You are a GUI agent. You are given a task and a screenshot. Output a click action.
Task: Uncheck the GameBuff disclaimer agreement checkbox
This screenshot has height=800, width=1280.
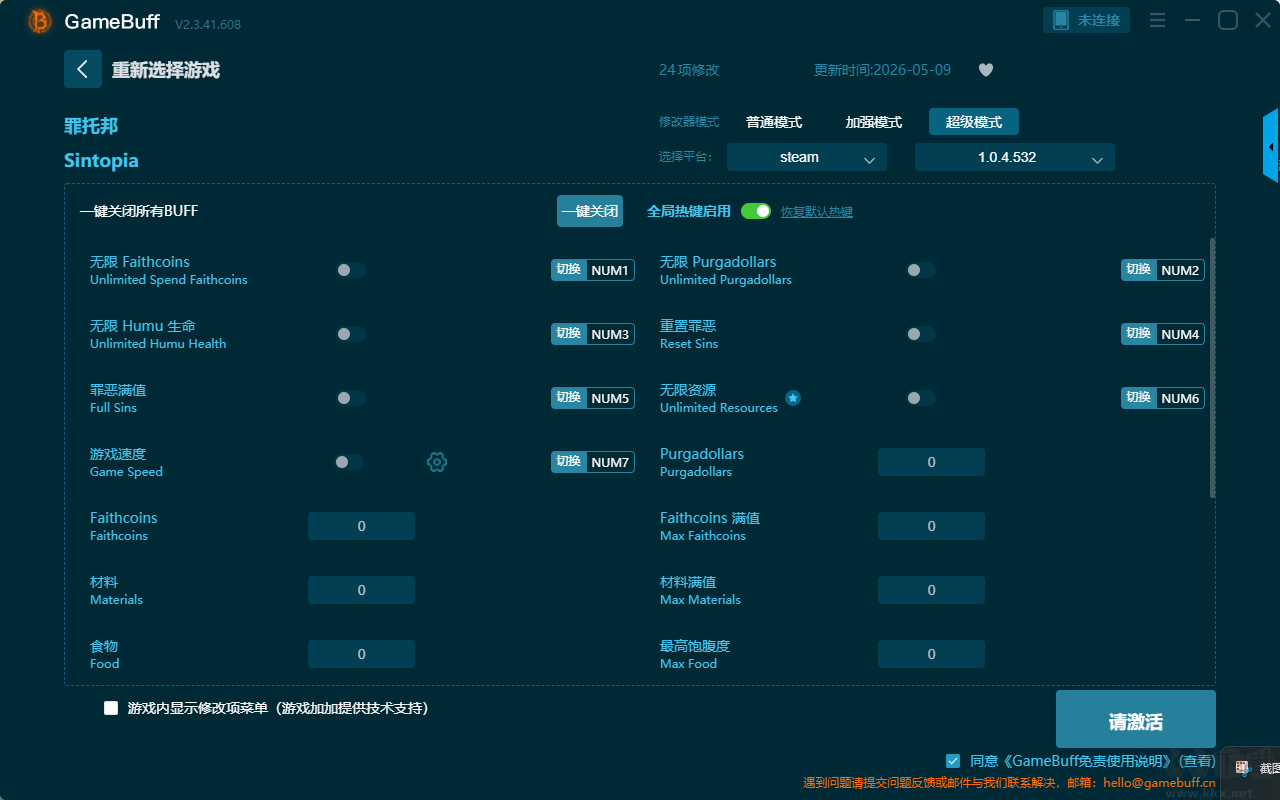tap(953, 761)
